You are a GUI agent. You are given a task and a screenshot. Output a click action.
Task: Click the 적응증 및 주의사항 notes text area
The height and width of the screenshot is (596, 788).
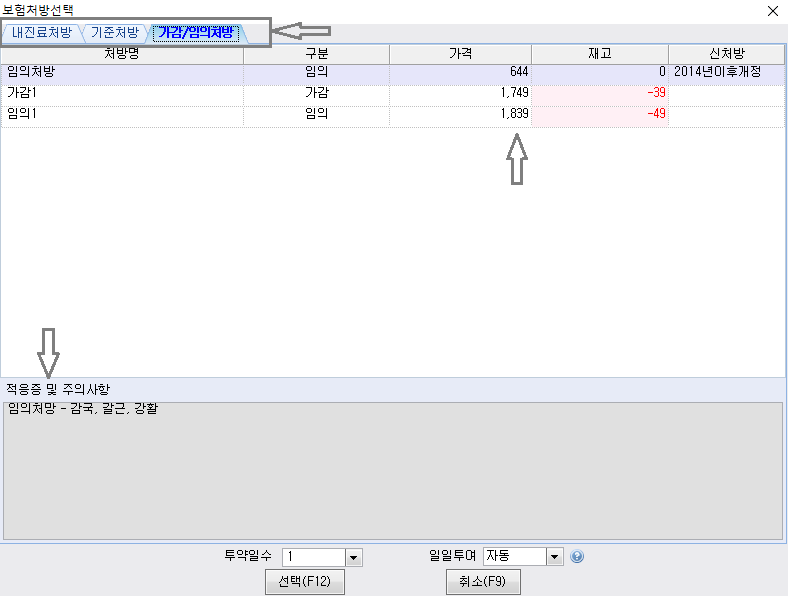click(393, 471)
